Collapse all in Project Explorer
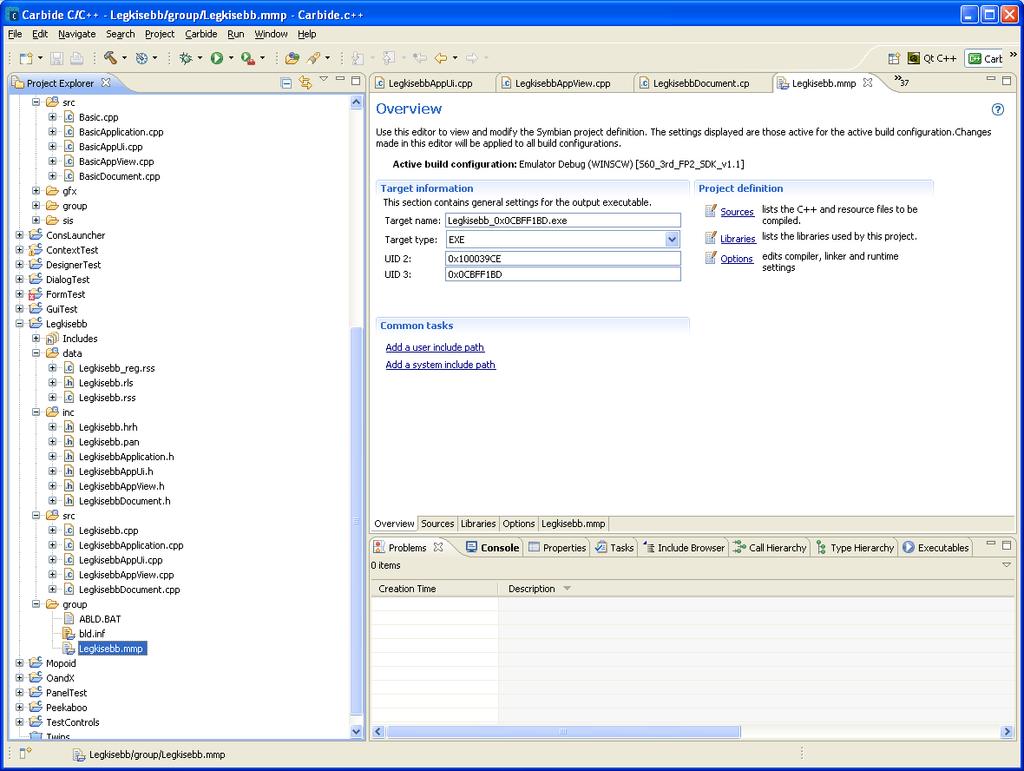The height and width of the screenshot is (771, 1024). point(286,83)
